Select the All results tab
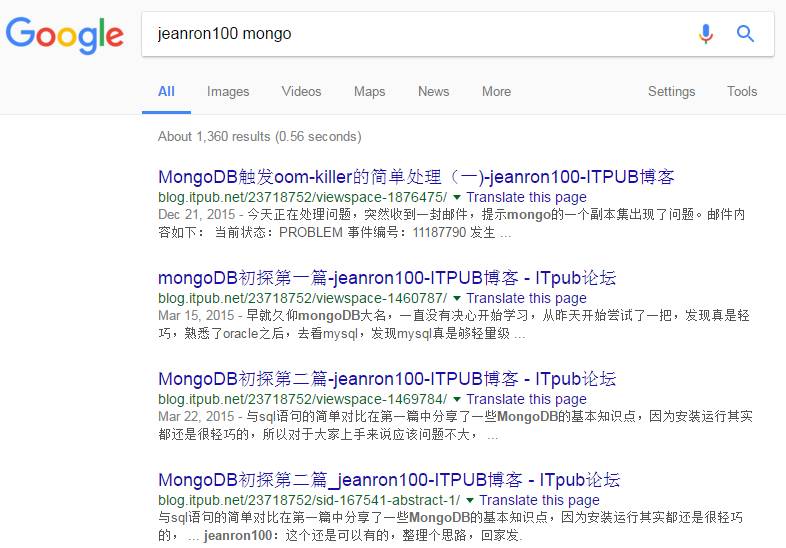This screenshot has height=548, width=786. 166,92
